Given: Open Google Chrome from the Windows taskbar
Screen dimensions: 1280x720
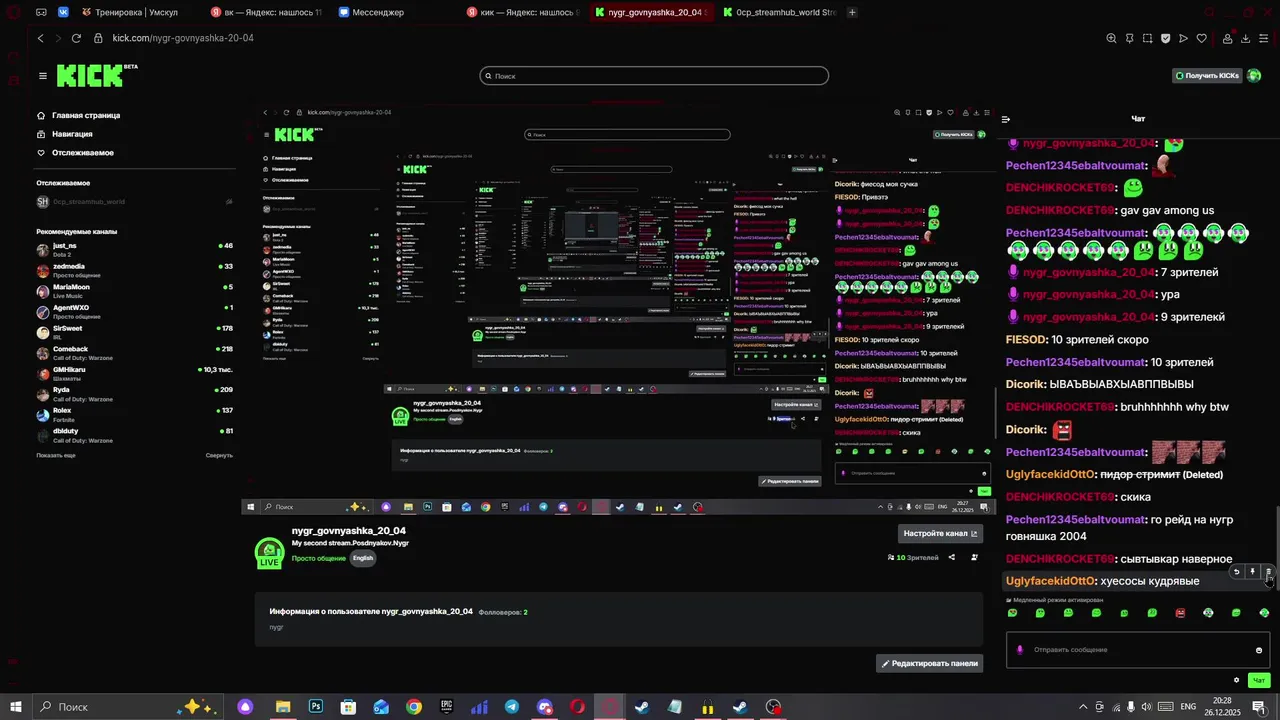Looking at the screenshot, I should click(414, 707).
